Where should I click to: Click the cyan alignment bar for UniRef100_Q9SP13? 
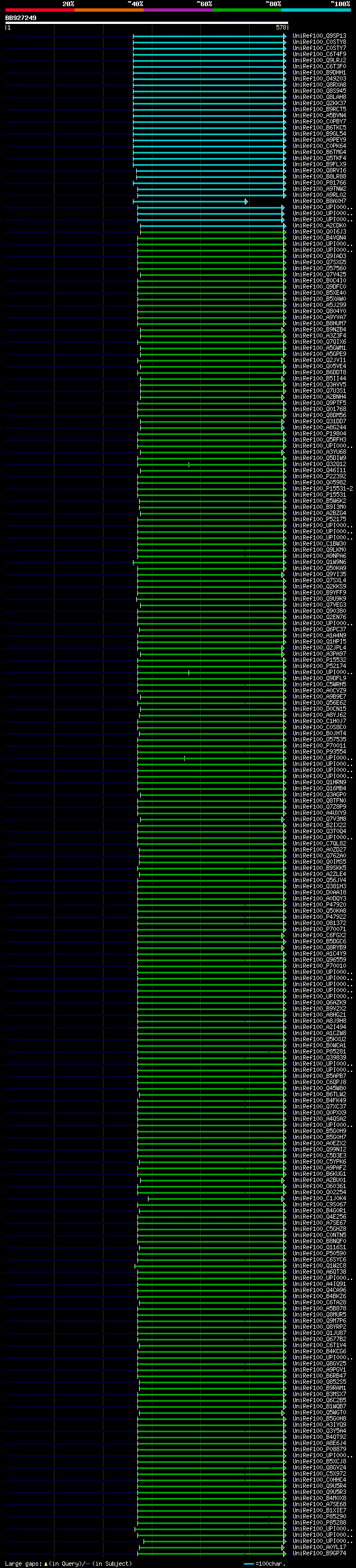tap(209, 36)
